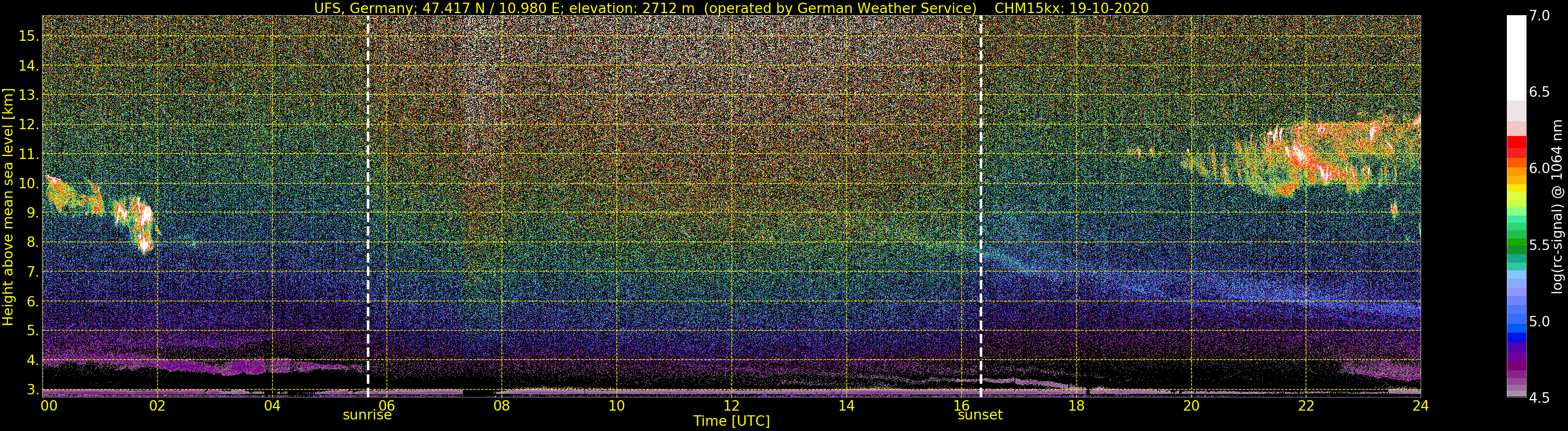The width and height of the screenshot is (1568, 431).
Task: Click the '10.' height axis tick label
Action: [x=28, y=184]
